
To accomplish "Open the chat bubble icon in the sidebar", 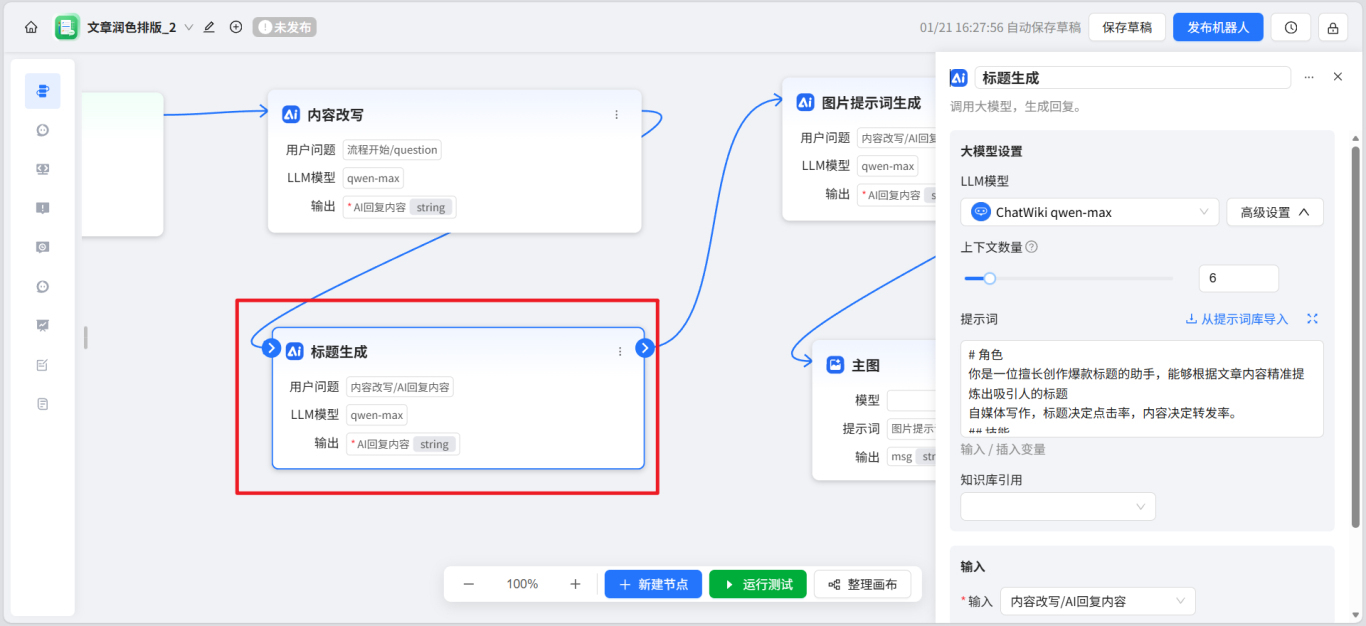I will coord(42,129).
